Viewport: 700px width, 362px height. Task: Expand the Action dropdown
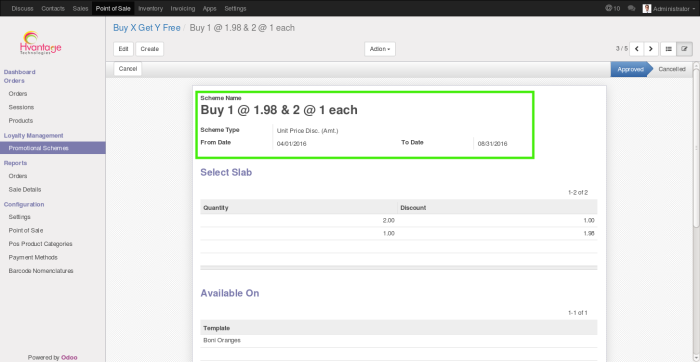coord(380,49)
